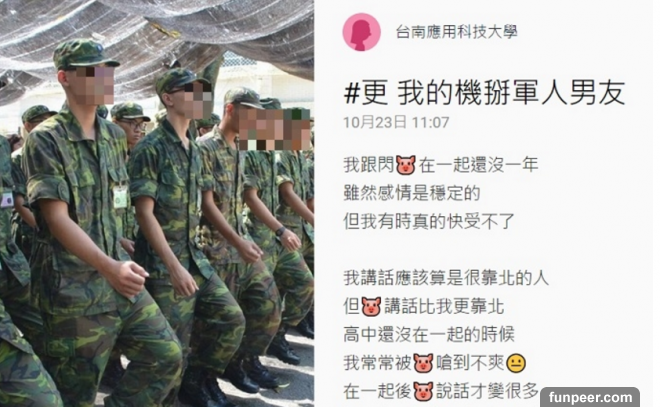This screenshot has width=660, height=407.
Task: Click the text line 高中還沒在一起的時候
Action: (x=429, y=335)
